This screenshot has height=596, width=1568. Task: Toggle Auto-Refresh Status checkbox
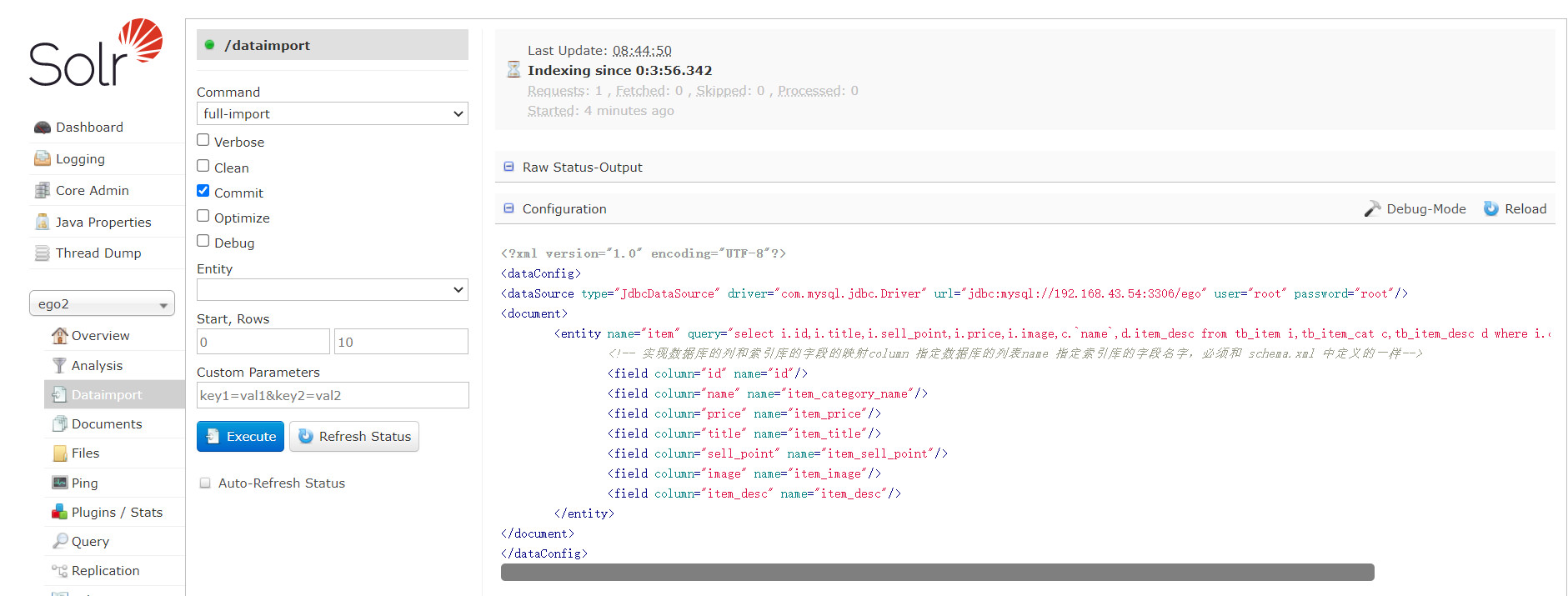[x=205, y=483]
